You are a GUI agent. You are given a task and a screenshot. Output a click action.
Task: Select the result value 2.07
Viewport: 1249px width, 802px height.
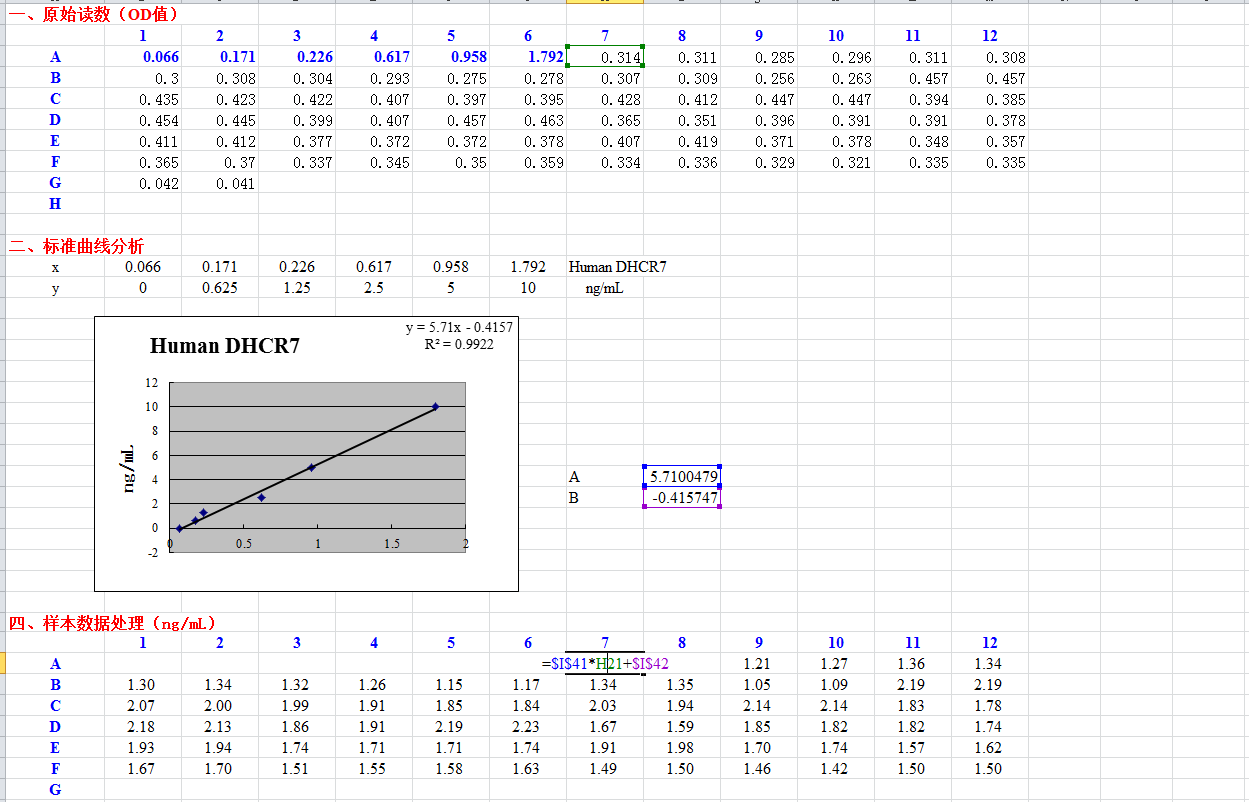click(x=142, y=706)
